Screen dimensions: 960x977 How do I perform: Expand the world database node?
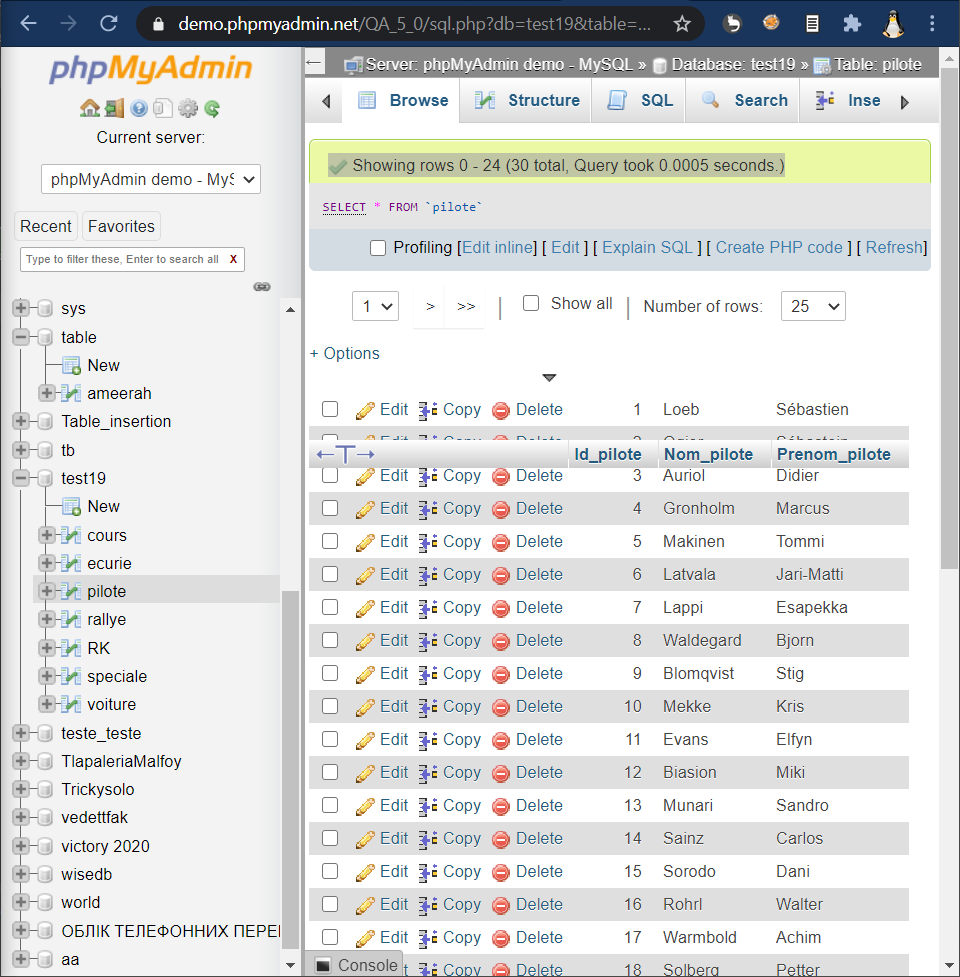(21, 903)
